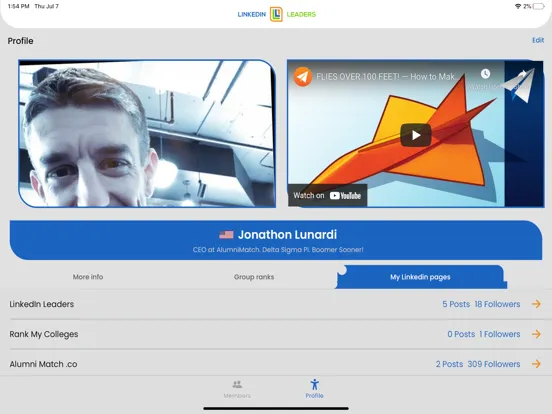Tap the Edit profile link
552x414 pixels.
(x=538, y=40)
